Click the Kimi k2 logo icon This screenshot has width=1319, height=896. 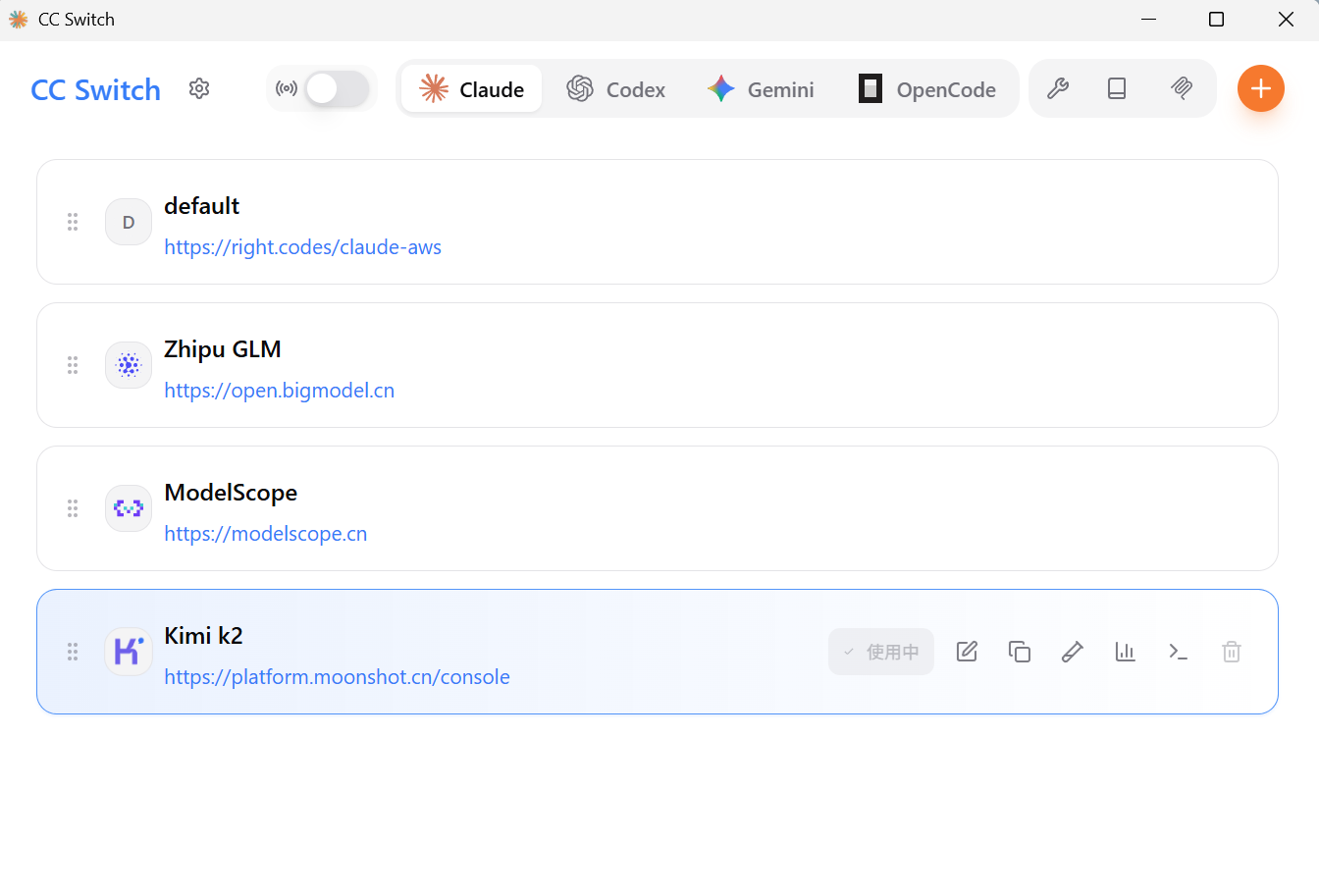pos(129,652)
